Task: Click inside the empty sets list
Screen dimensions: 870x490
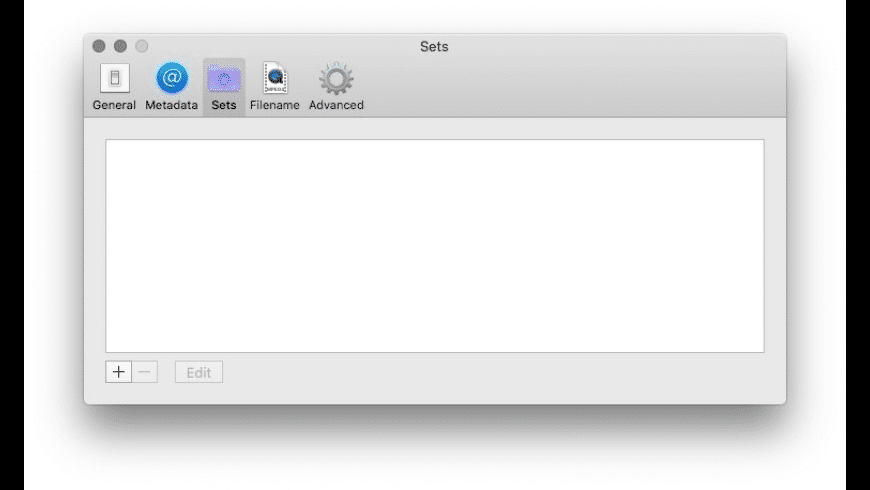Action: (x=435, y=246)
